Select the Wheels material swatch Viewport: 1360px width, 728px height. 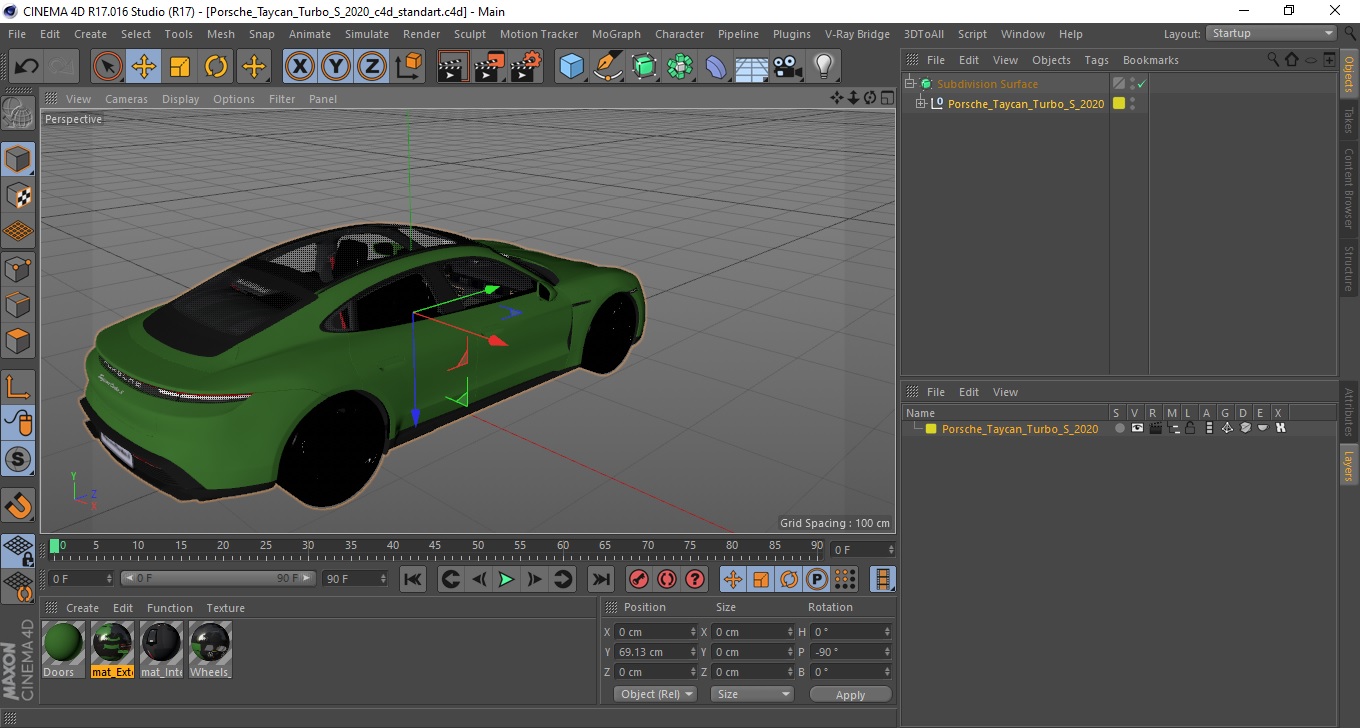pyautogui.click(x=210, y=642)
